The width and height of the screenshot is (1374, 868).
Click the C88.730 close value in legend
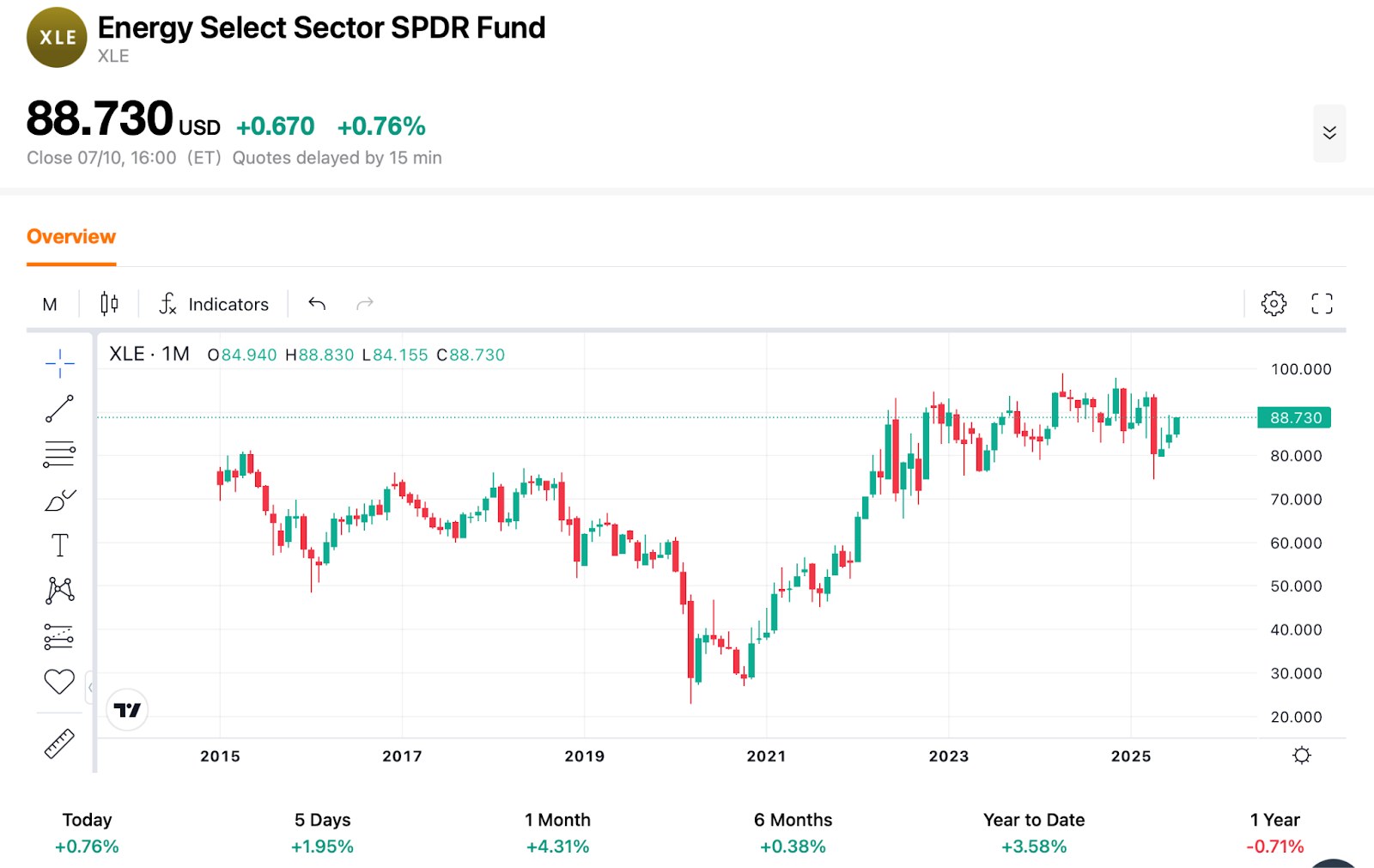click(471, 355)
